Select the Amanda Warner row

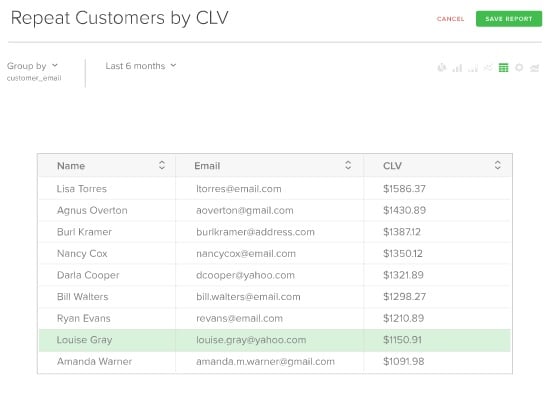(x=275, y=362)
